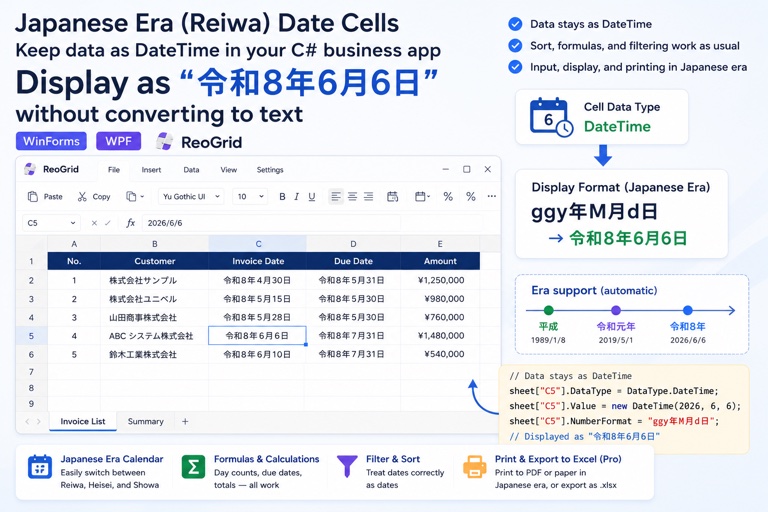The image size is (768, 512).
Task: Click the ReoGrid window logo icon
Action: tap(30, 170)
